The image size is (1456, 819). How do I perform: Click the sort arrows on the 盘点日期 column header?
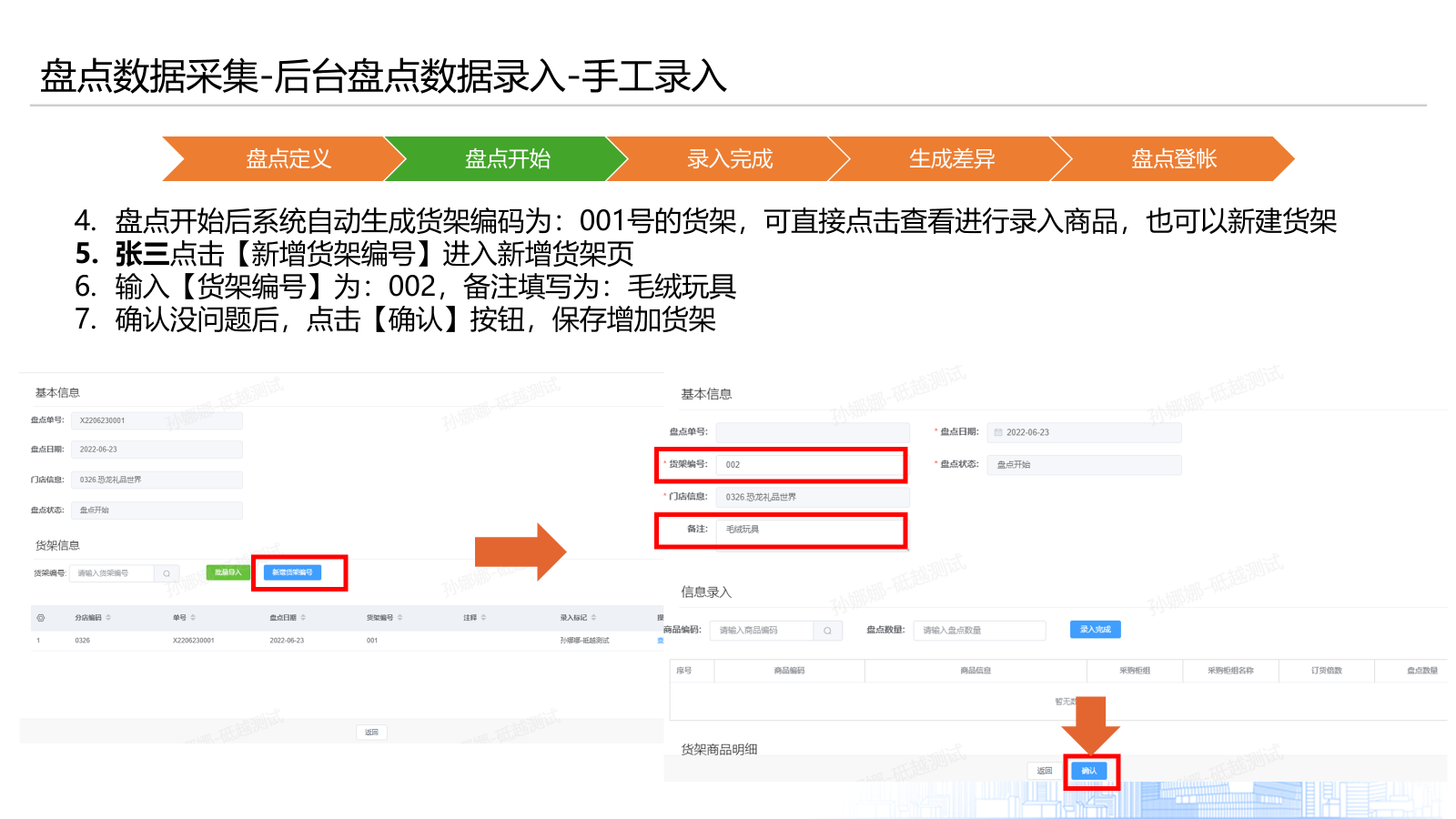[x=303, y=618]
